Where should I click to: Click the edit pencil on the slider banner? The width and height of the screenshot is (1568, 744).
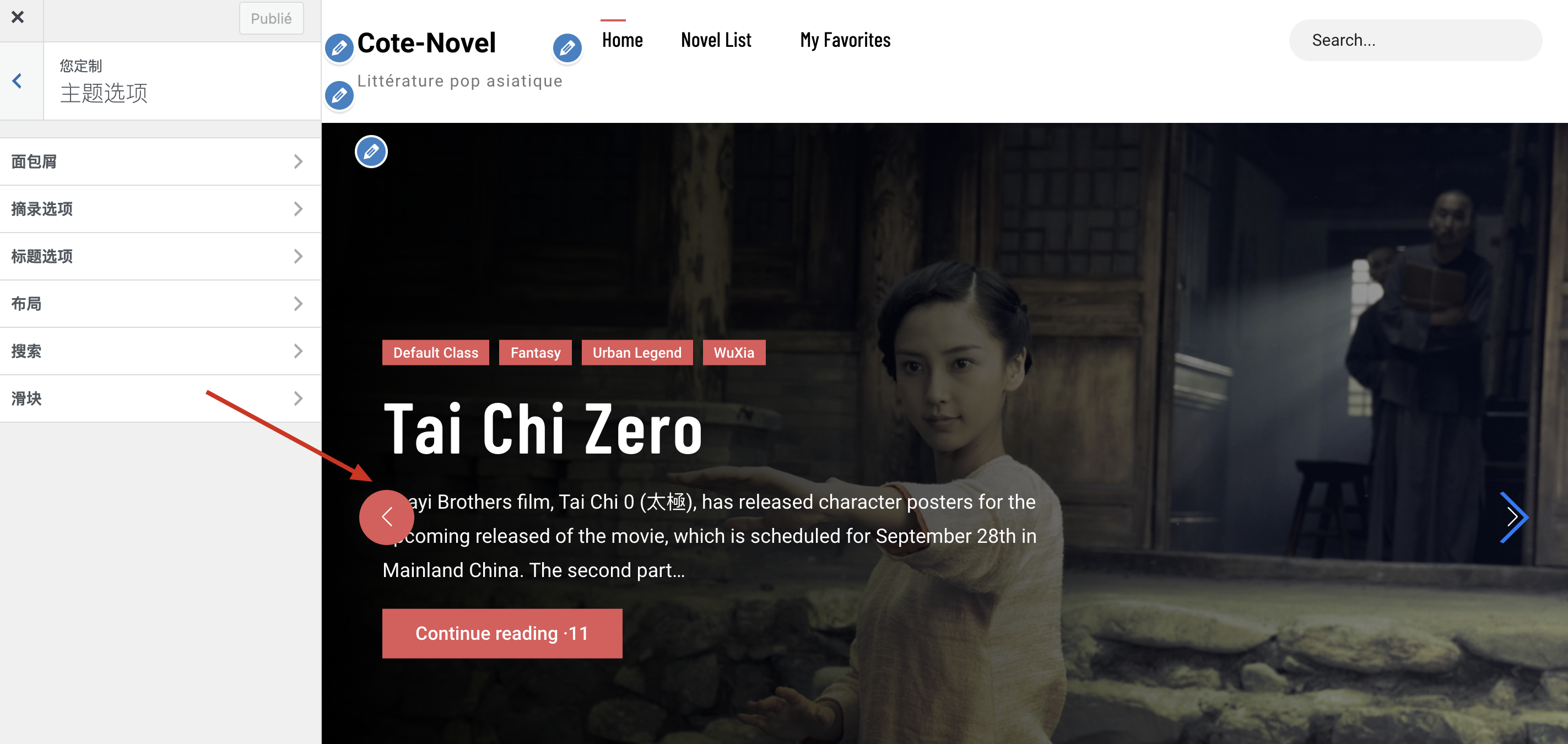[x=371, y=152]
